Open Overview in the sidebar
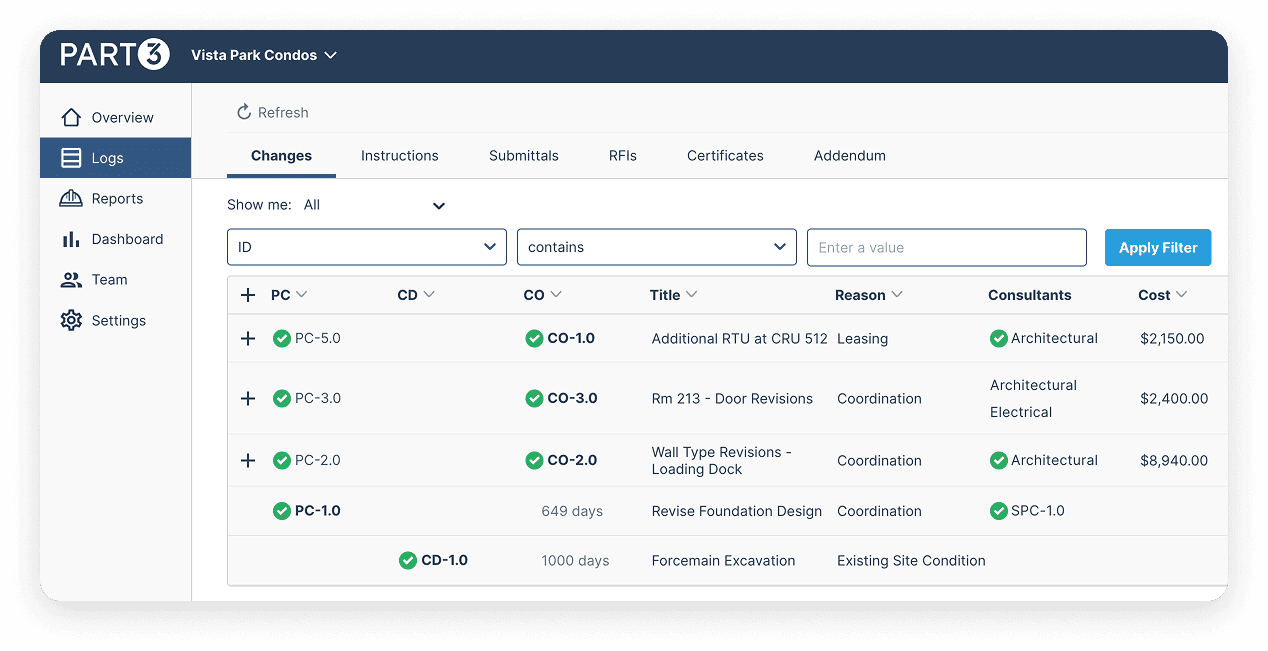 [115, 117]
